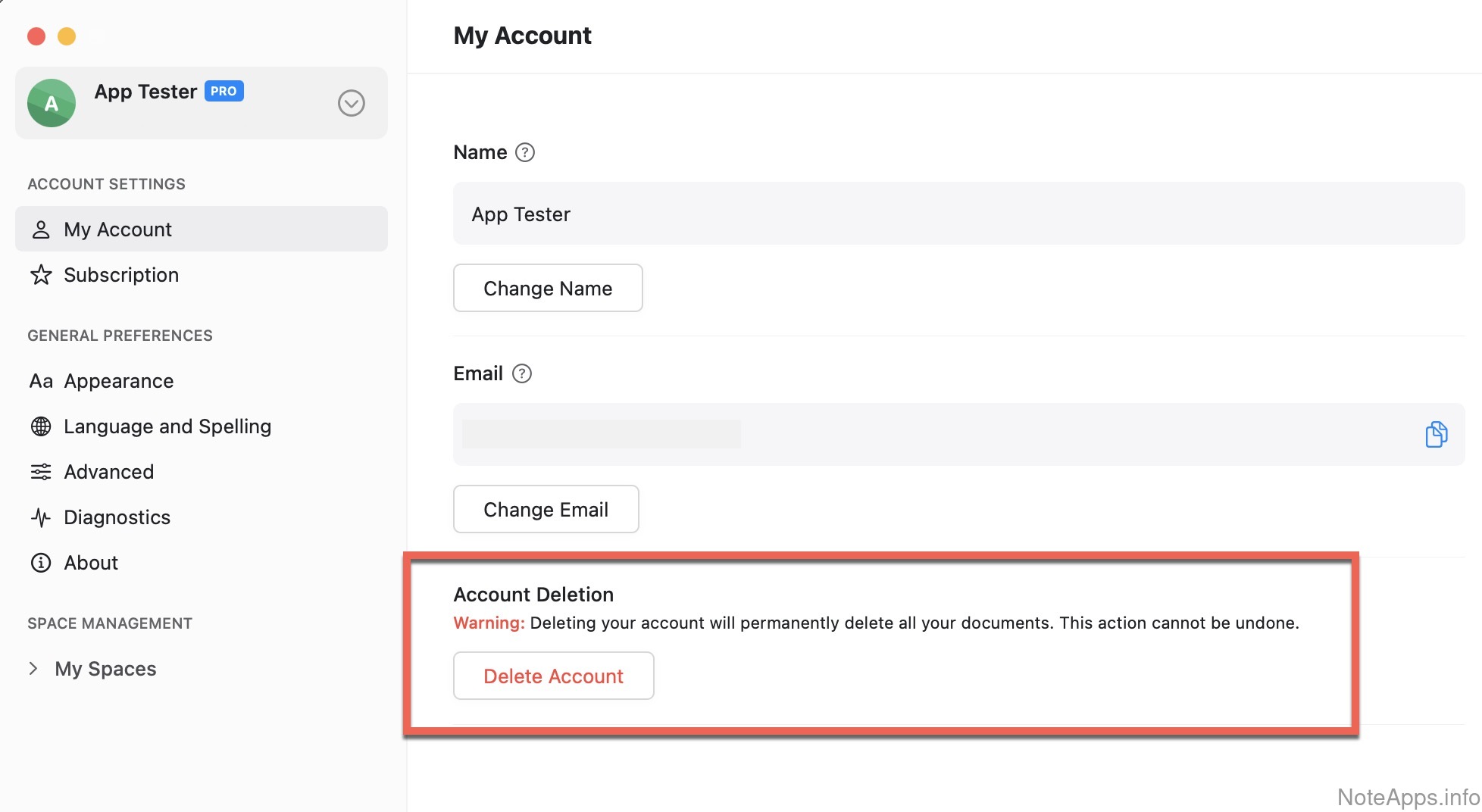The width and height of the screenshot is (1482, 812).
Task: Click the Name field showing App Tester
Action: tap(958, 214)
